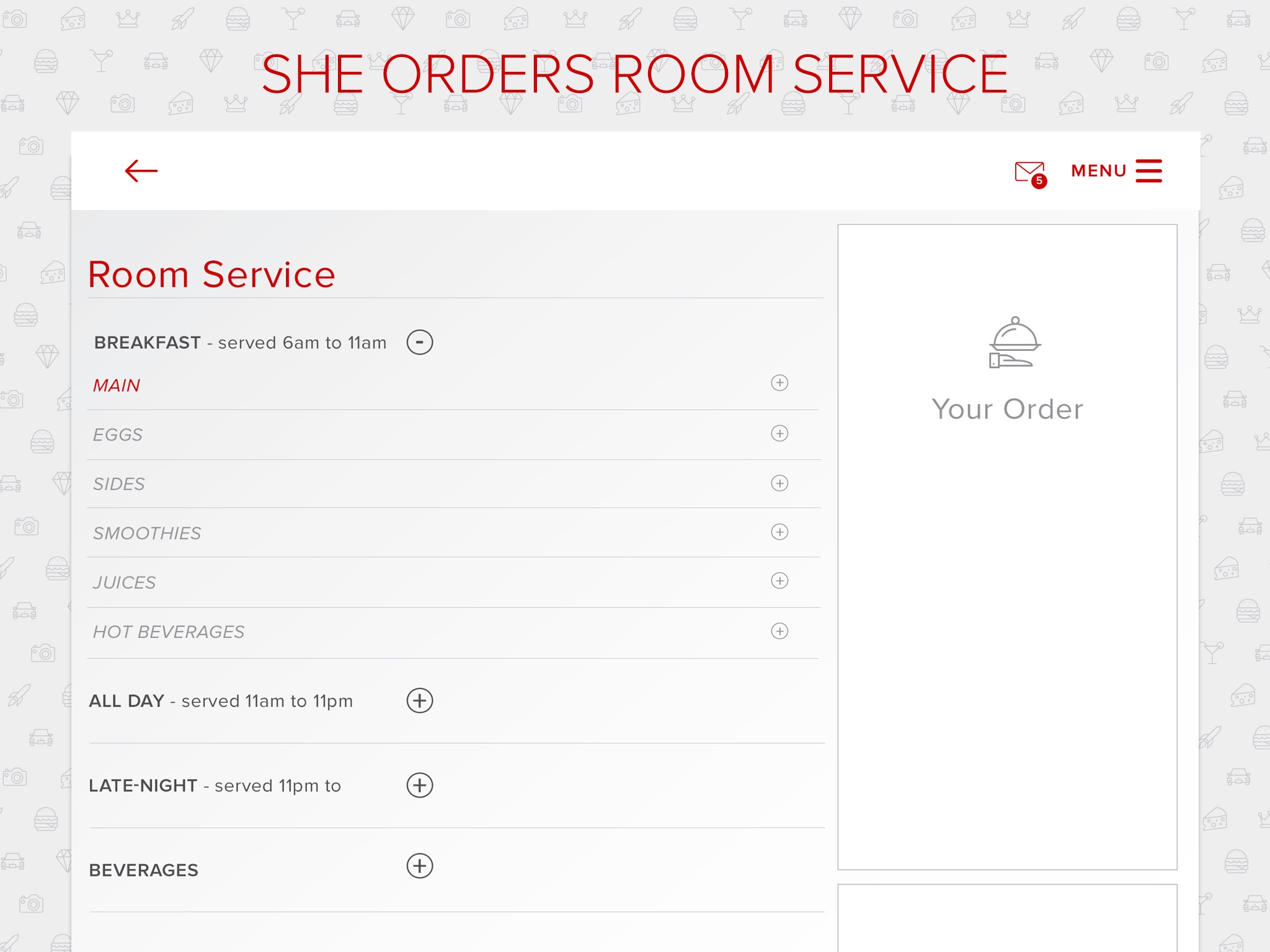1270x952 pixels.
Task: Click the red back arrow
Action: coord(141,171)
